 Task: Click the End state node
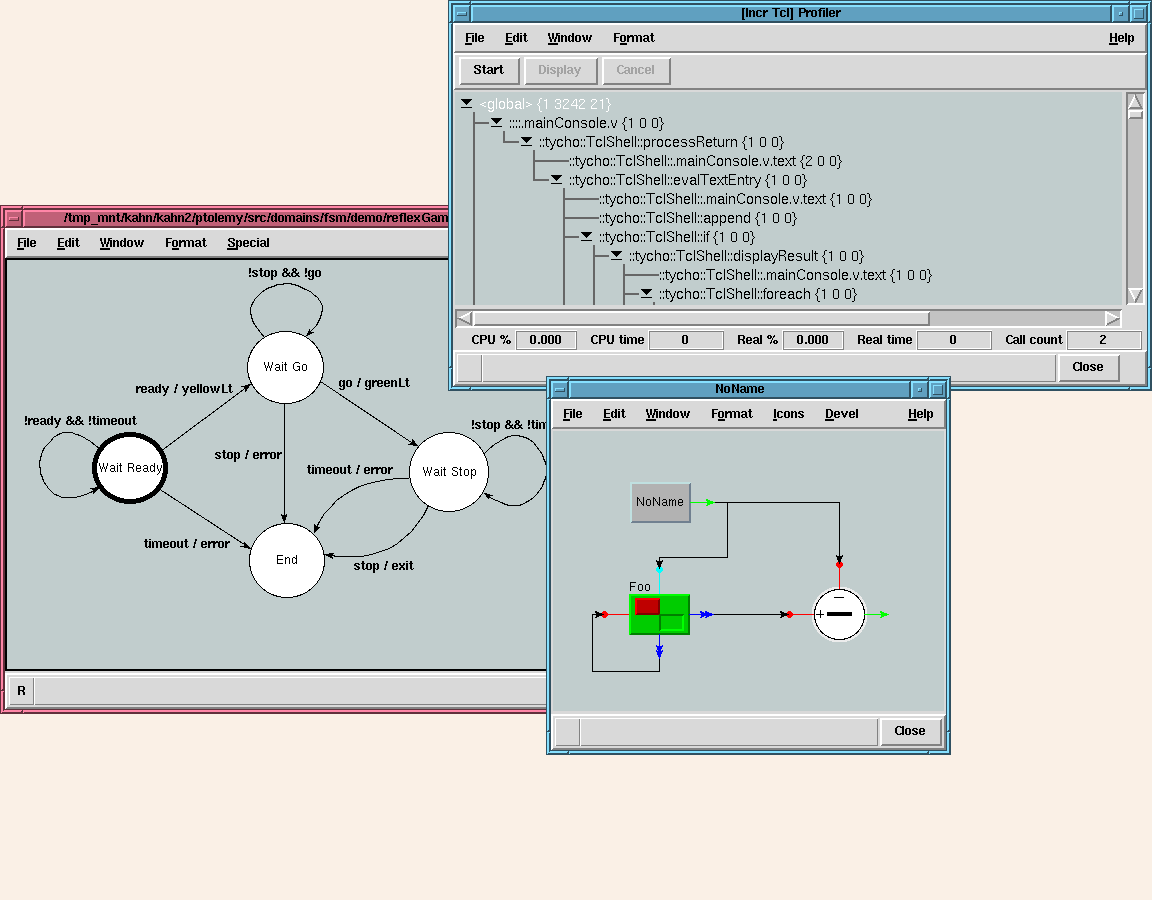coord(287,560)
